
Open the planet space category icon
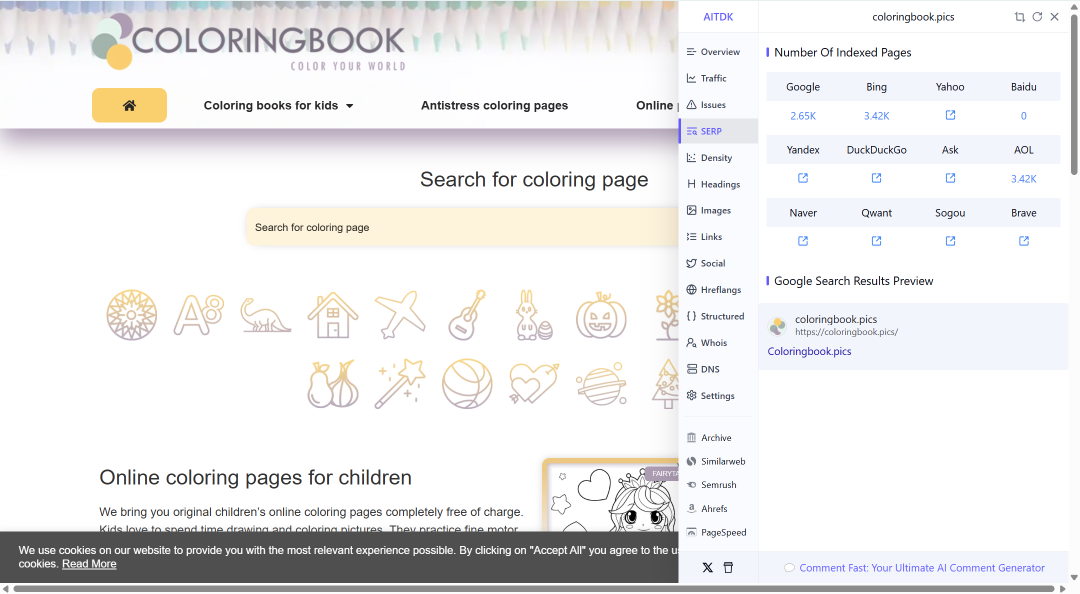[601, 384]
